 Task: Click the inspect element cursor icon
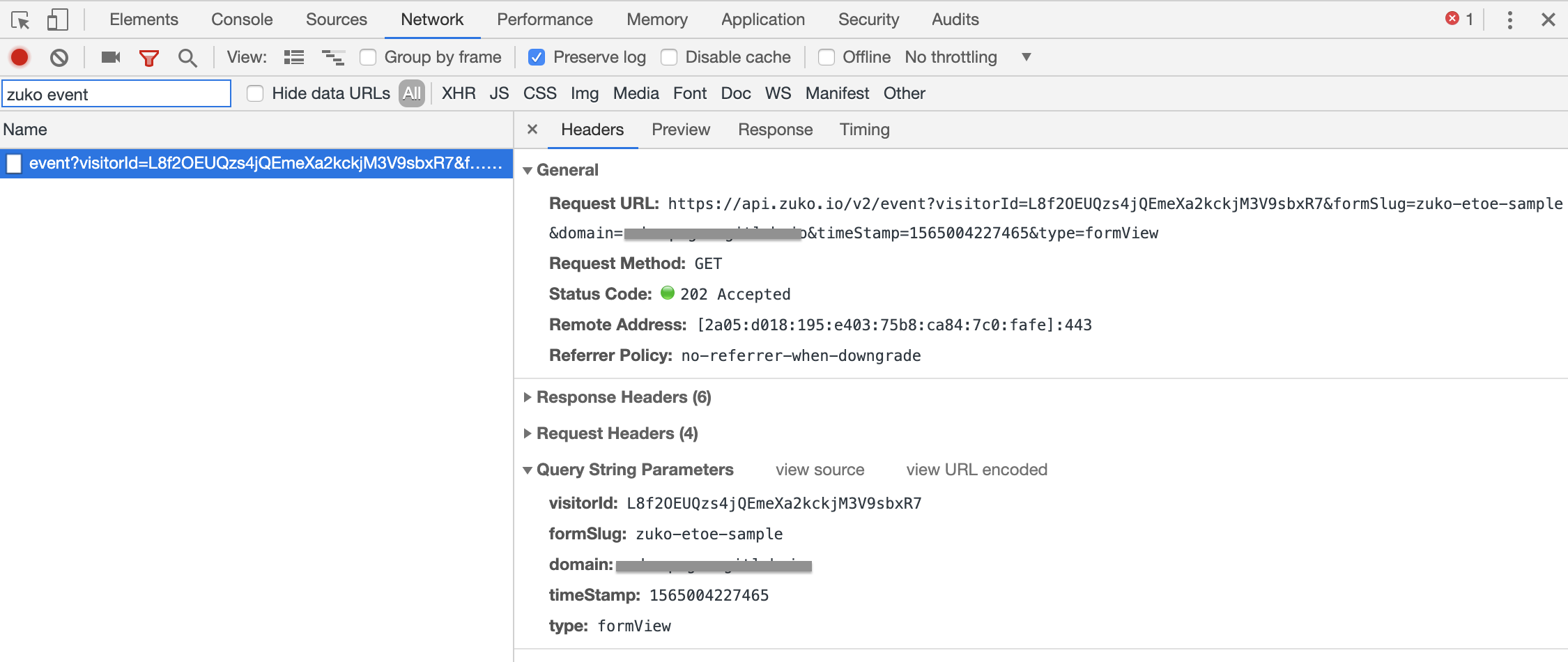click(x=20, y=20)
